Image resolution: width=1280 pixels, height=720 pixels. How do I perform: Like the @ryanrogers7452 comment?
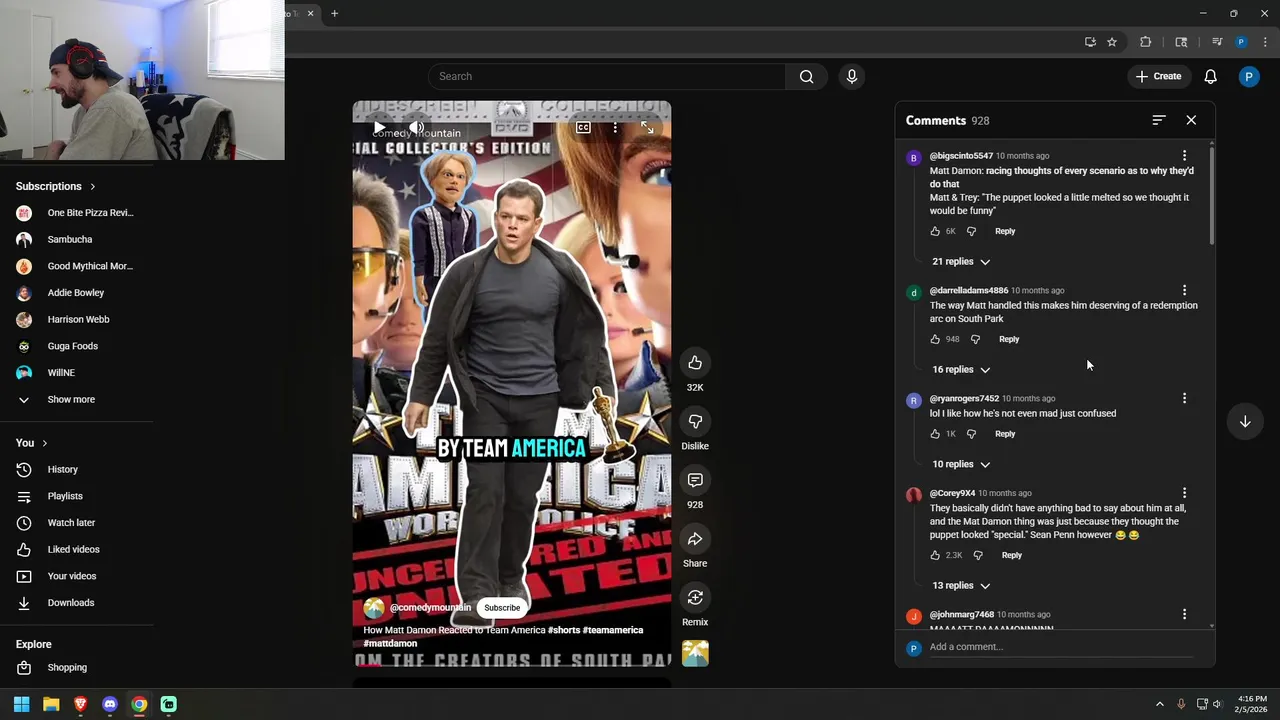pos(935,434)
